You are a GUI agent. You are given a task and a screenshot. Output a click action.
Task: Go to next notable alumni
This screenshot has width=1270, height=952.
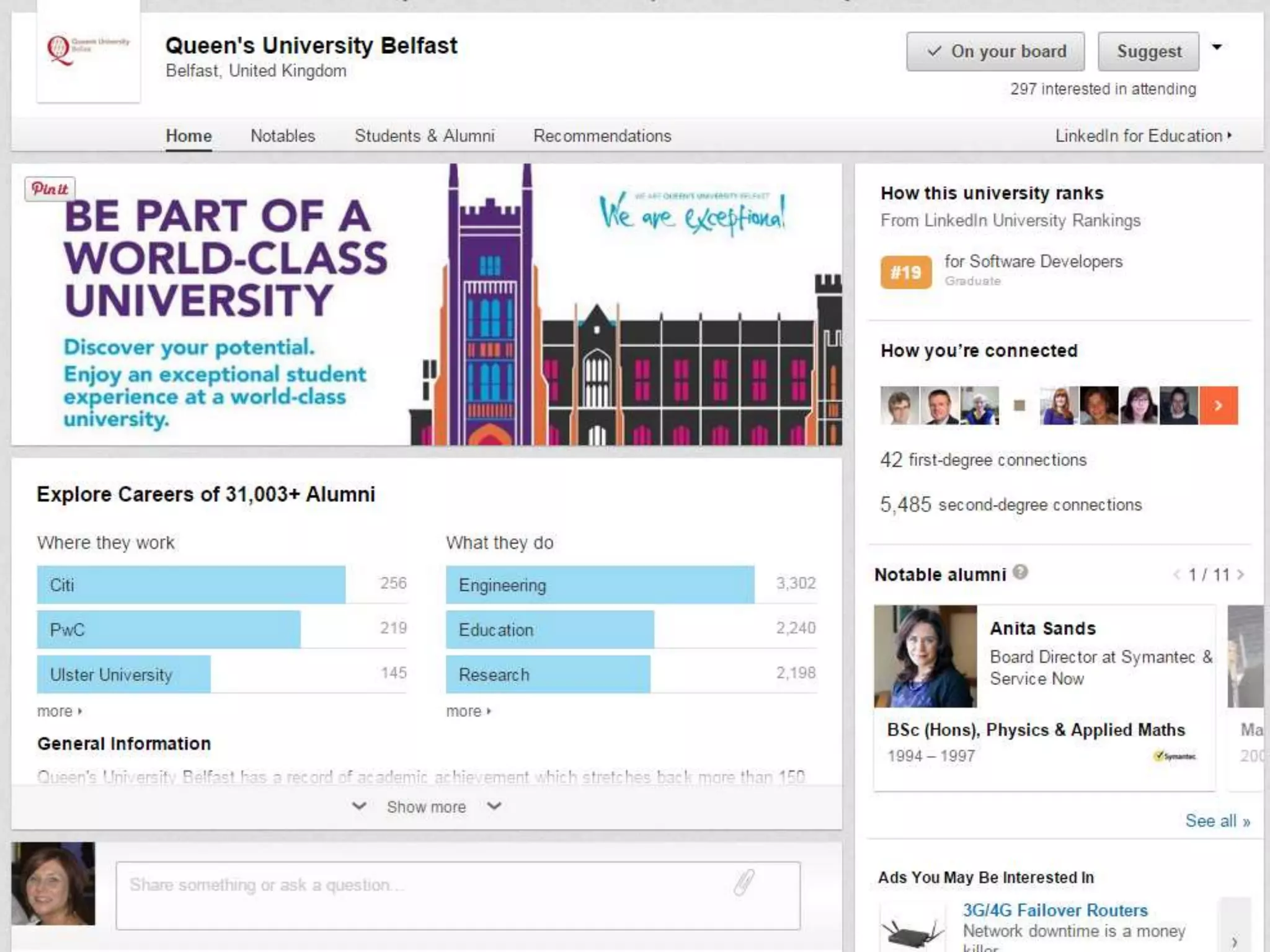1240,575
